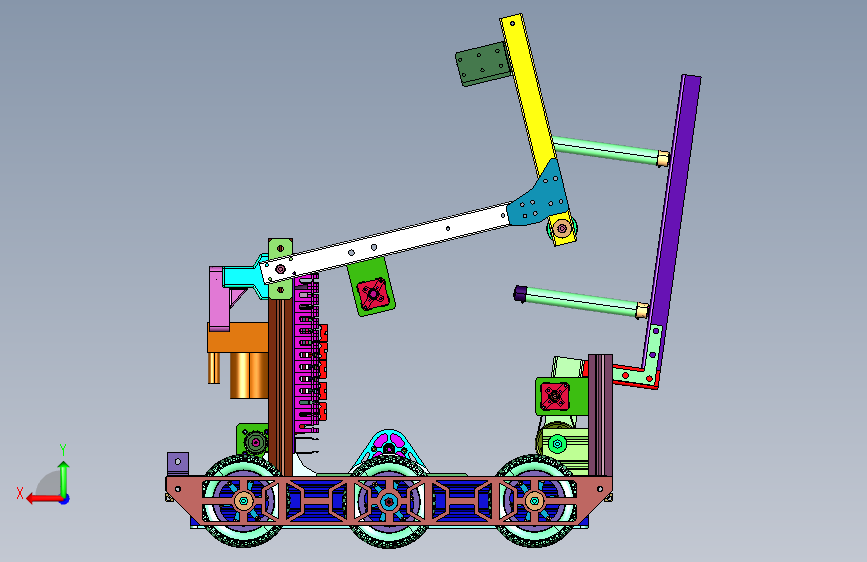867x562 pixels.
Task: Select the middle wheel hub
Action: pos(389,502)
